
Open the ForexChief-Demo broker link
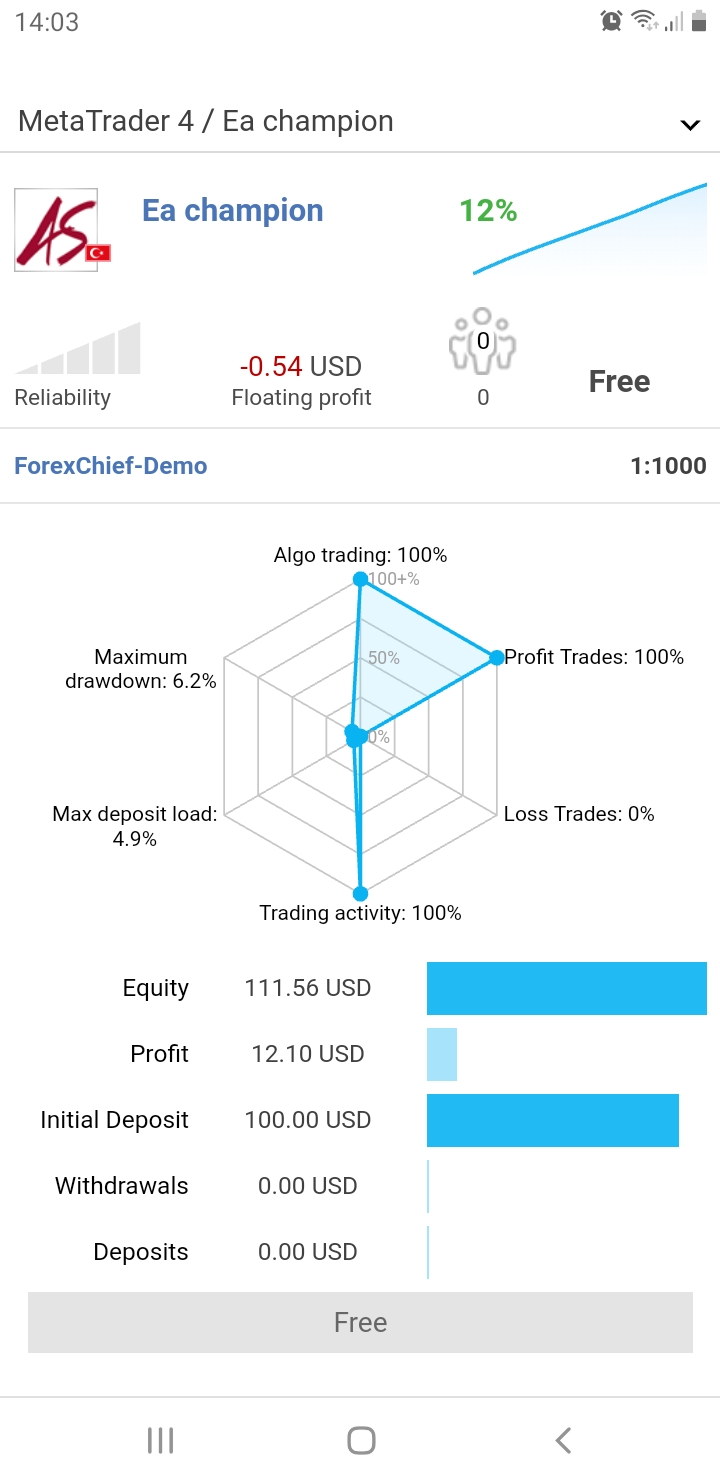[x=111, y=466]
